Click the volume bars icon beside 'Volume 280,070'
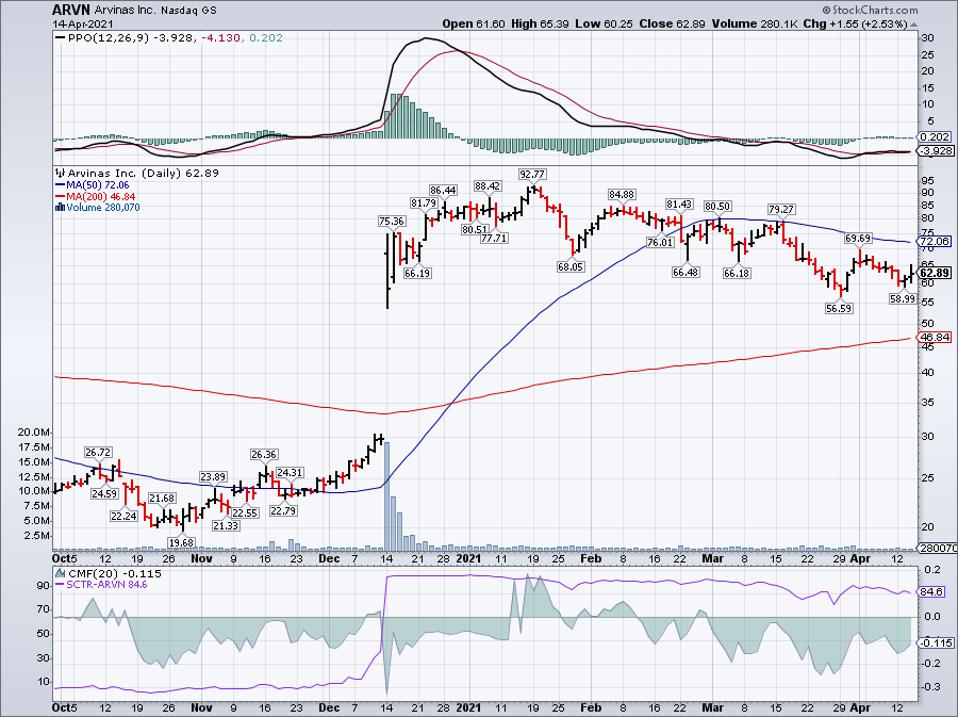The width and height of the screenshot is (958, 717). click(x=60, y=207)
